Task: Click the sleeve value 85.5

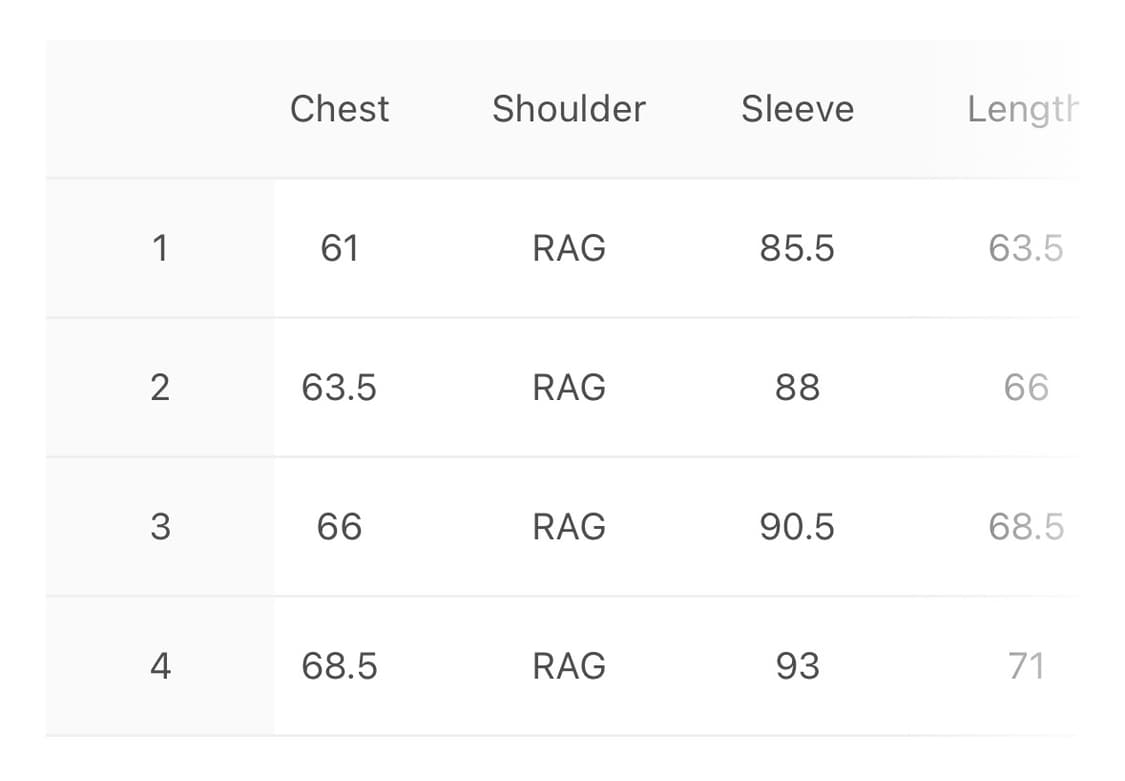Action: [x=797, y=248]
